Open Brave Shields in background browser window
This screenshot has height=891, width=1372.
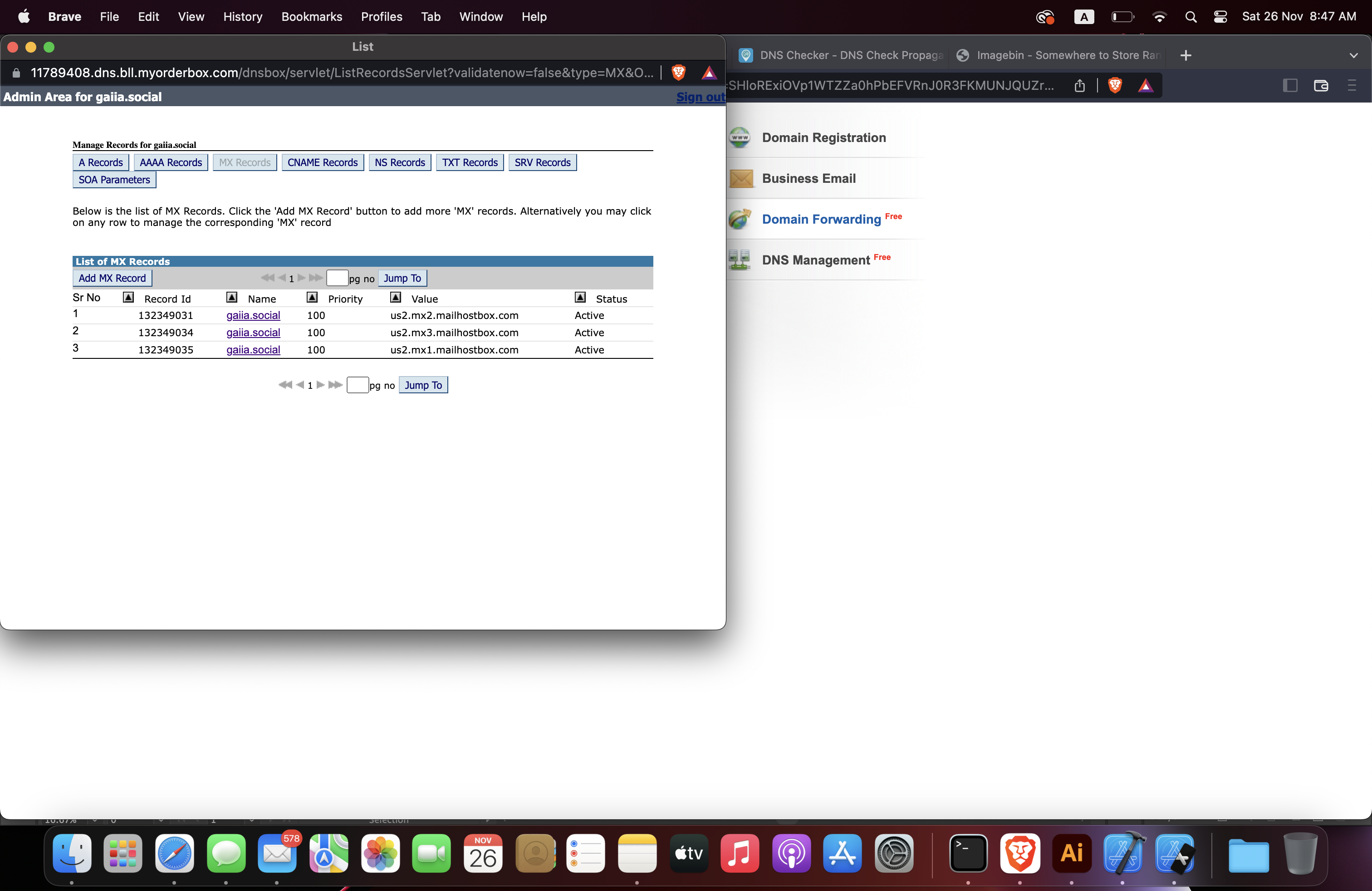(x=1115, y=86)
